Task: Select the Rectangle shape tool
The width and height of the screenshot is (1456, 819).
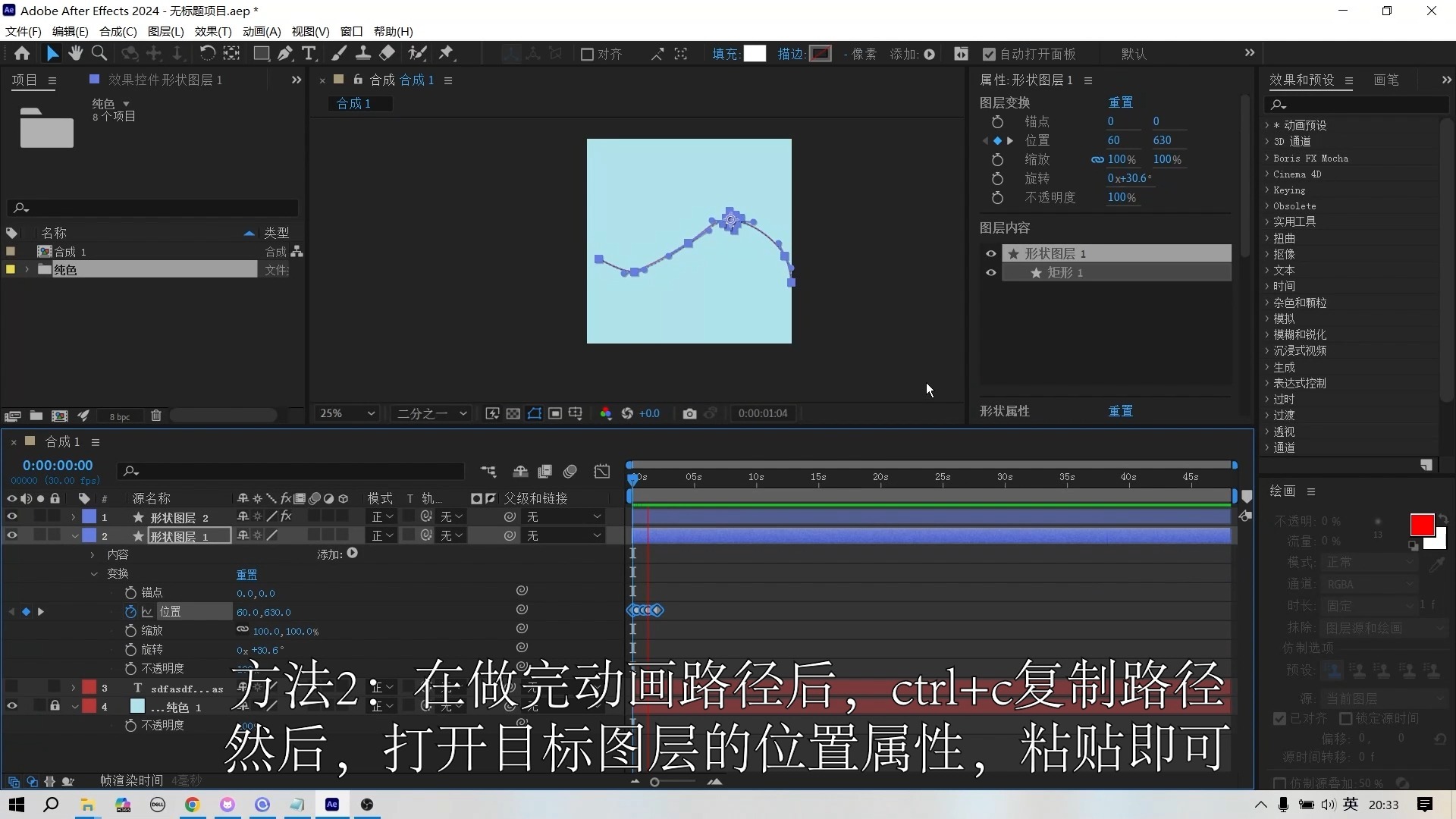Action: point(261,53)
